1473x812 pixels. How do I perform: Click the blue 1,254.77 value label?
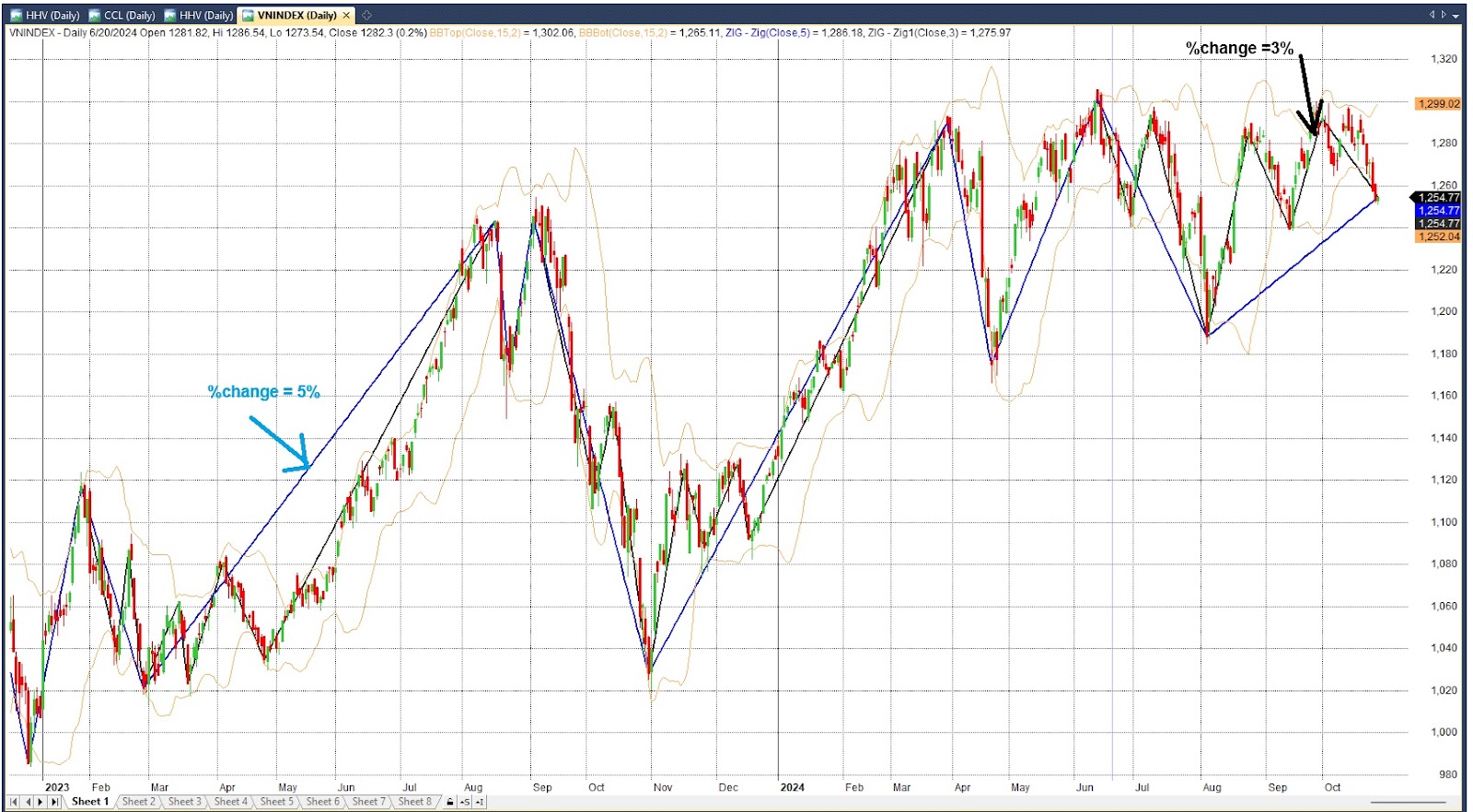coord(1438,211)
